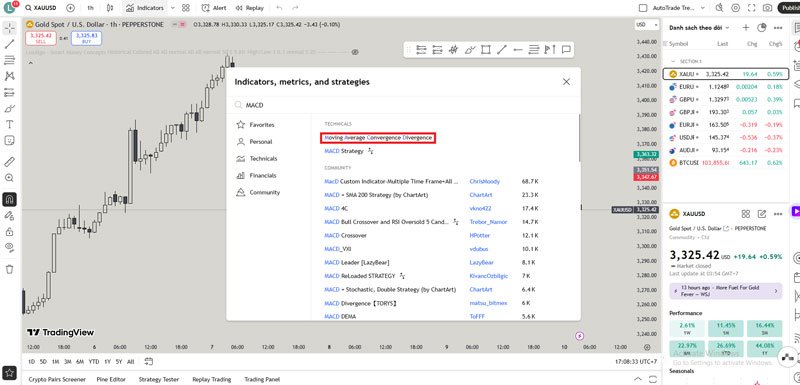This screenshot has height=385, width=800.
Task: Open author ChrisMoody profile link
Action: (x=485, y=182)
